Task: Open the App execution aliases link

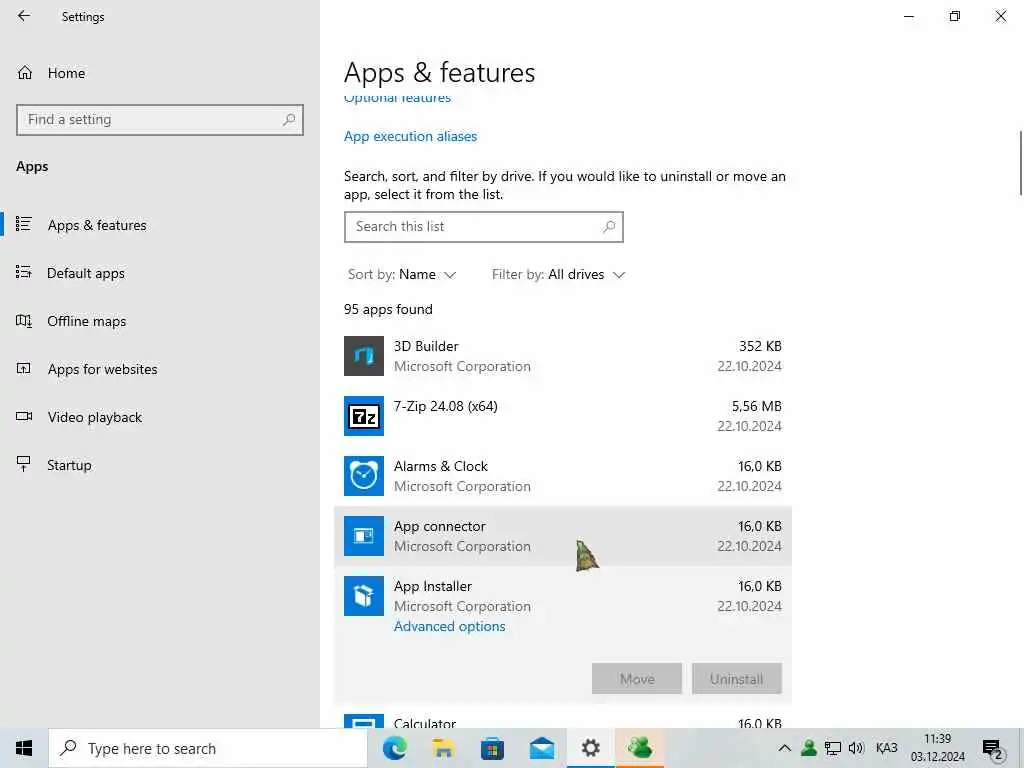Action: (410, 136)
